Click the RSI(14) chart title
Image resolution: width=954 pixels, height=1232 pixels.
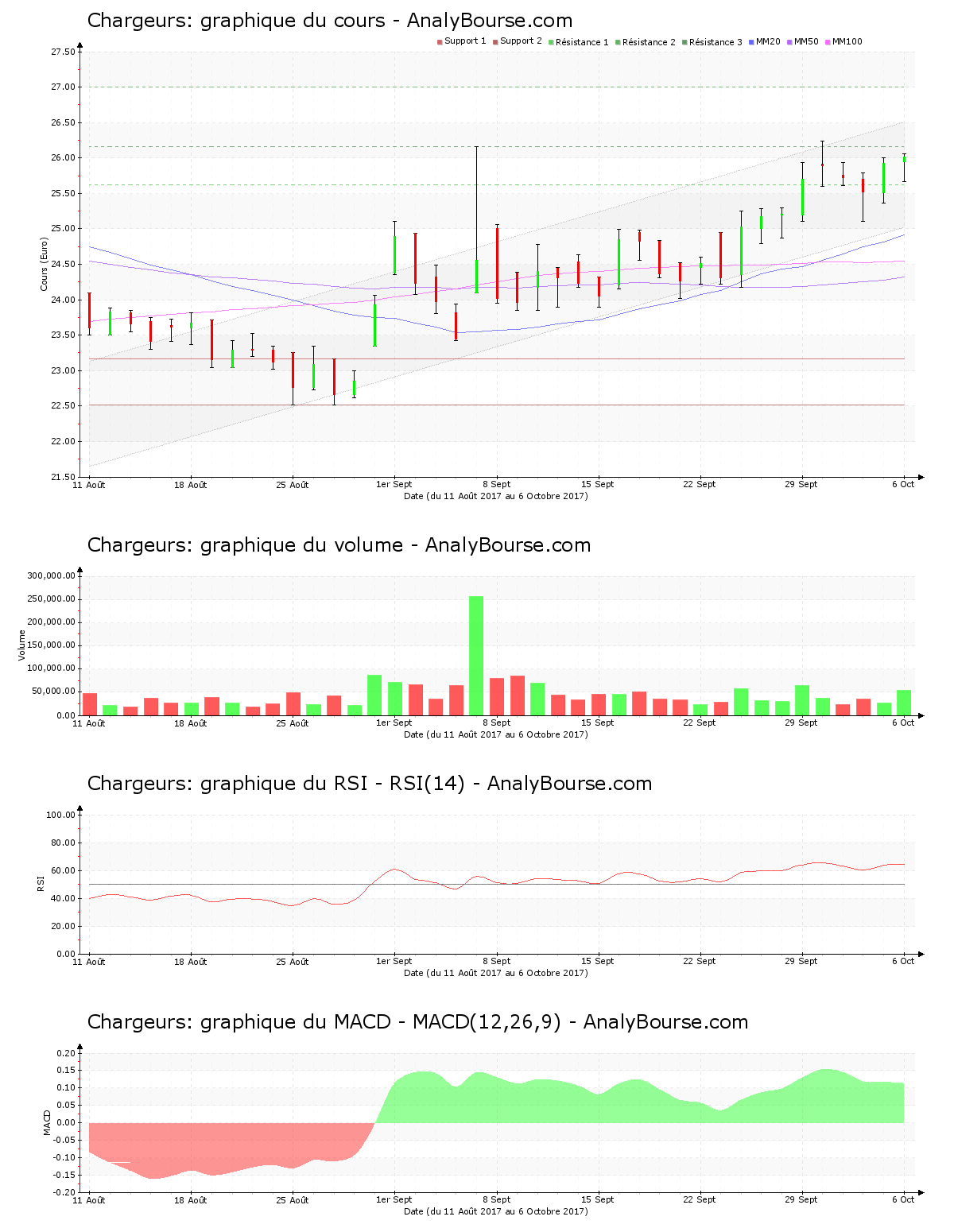[x=369, y=784]
